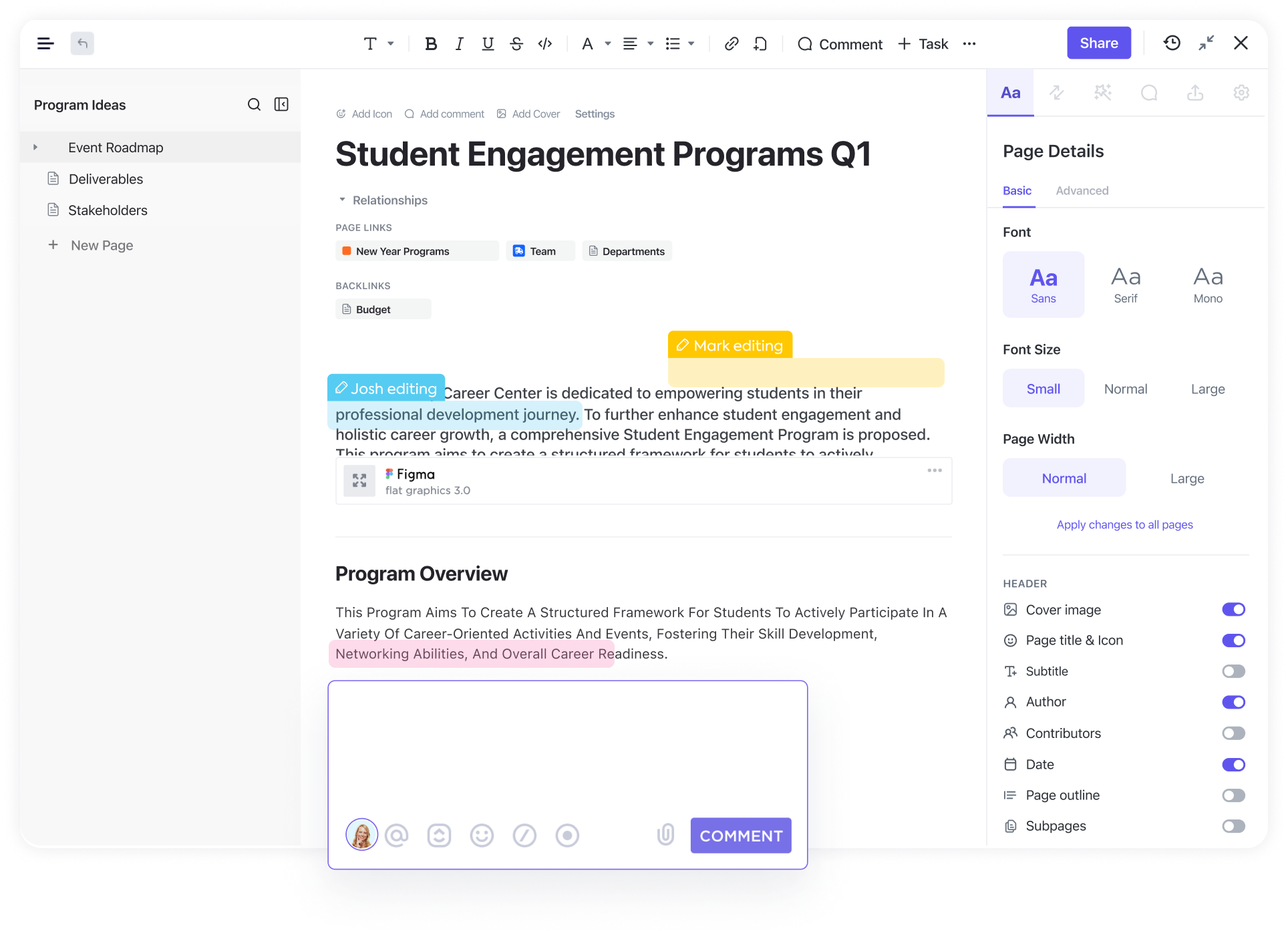Screen dimensions: 1288x941
Task: Open page version history
Action: (1172, 43)
